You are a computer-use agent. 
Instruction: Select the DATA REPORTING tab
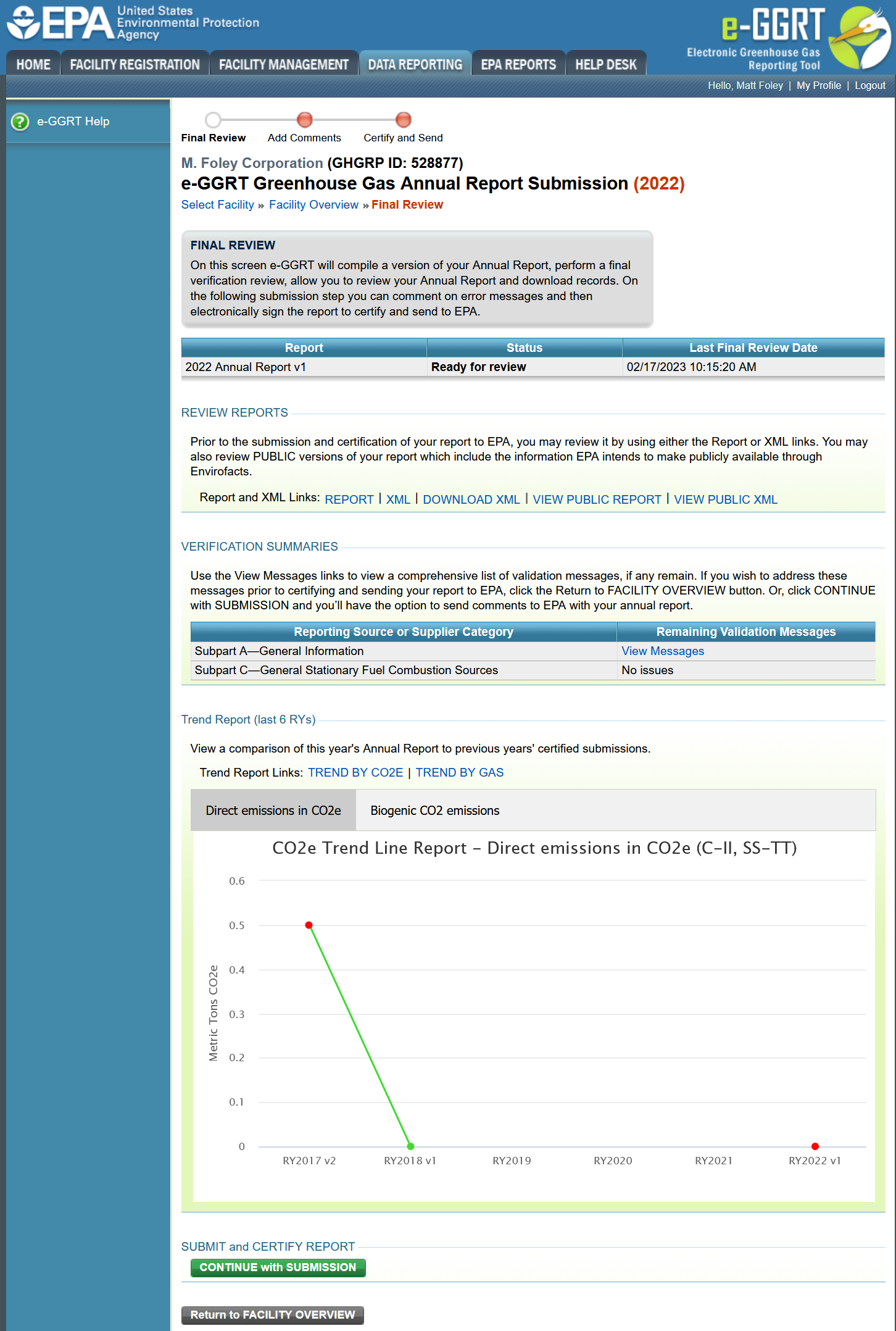415,64
